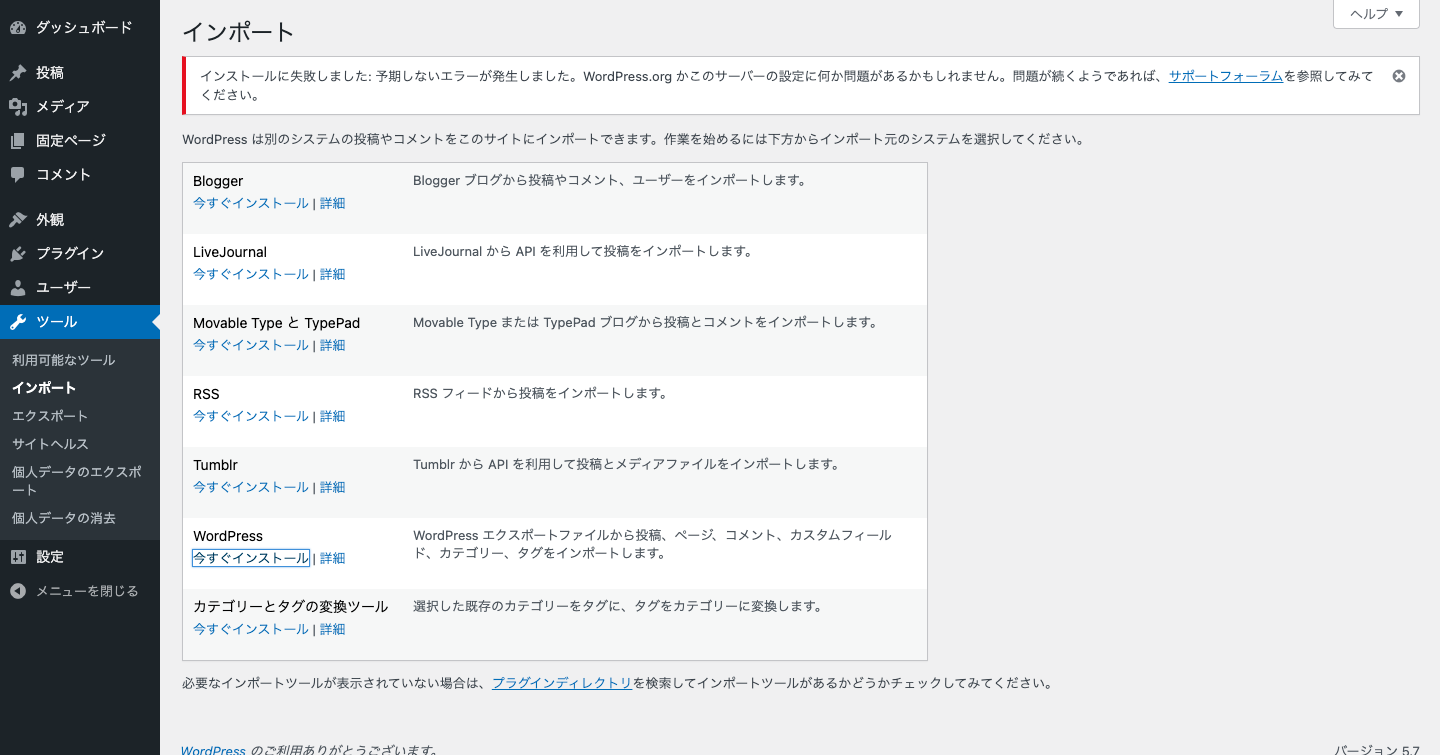Screen dimensions: 1440x755
Task: Install the Tumblr importer now
Action: (251, 487)
